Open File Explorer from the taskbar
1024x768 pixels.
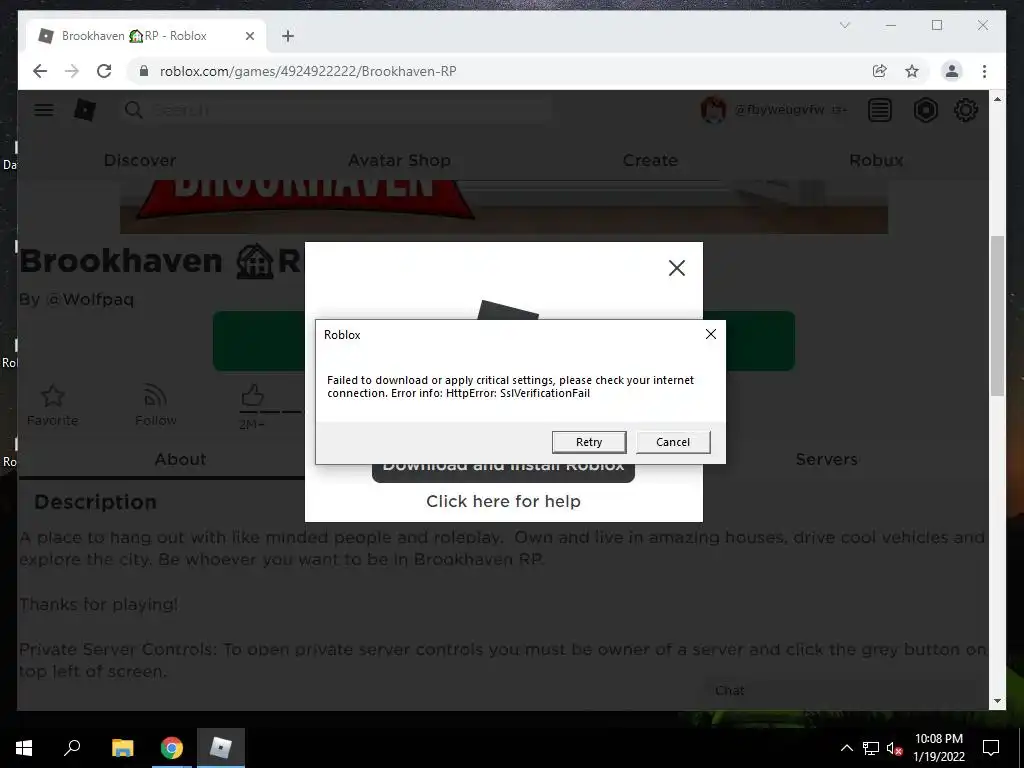(122, 748)
